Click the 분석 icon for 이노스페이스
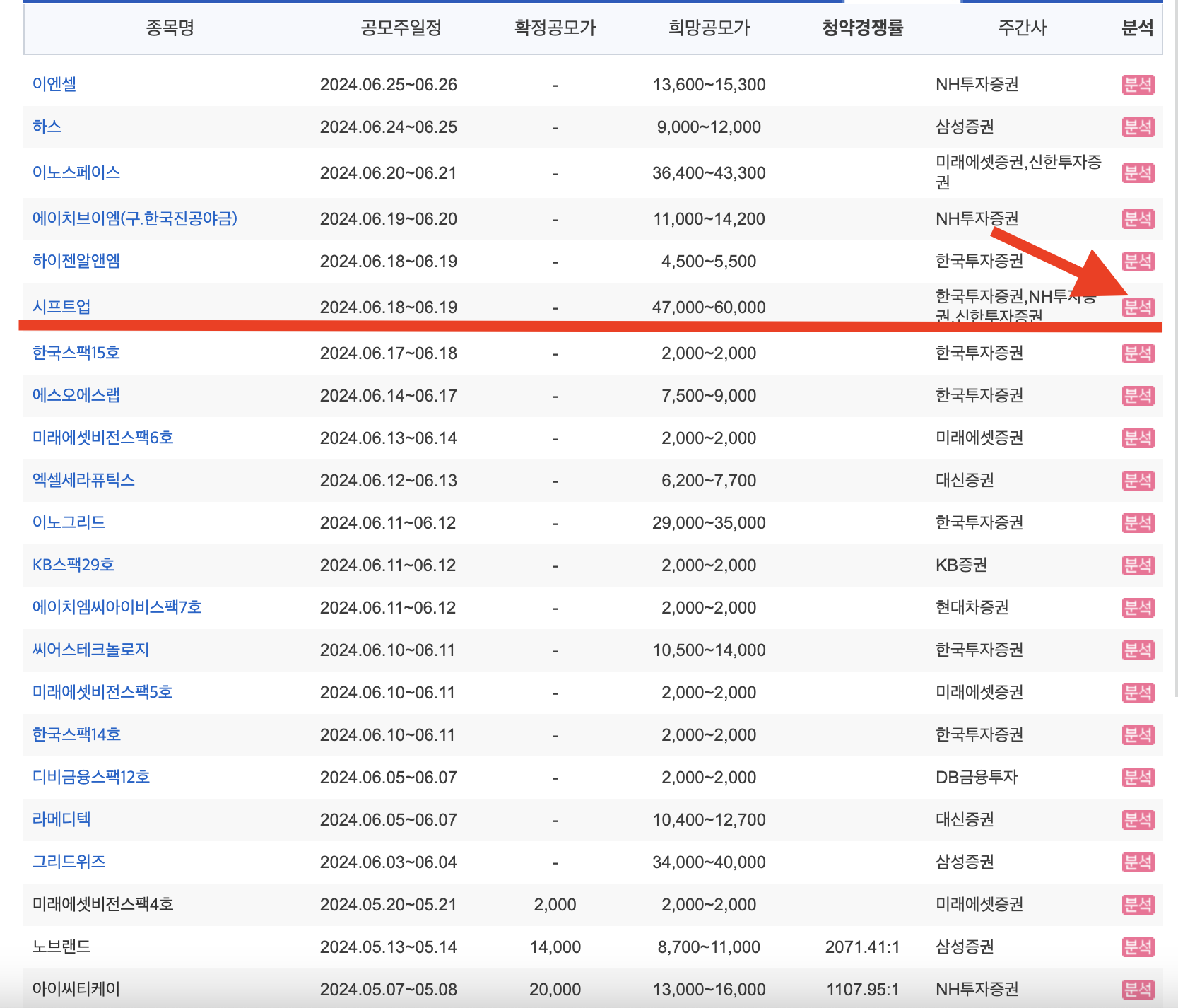Screen dimensions: 1178x1008 click(1138, 173)
